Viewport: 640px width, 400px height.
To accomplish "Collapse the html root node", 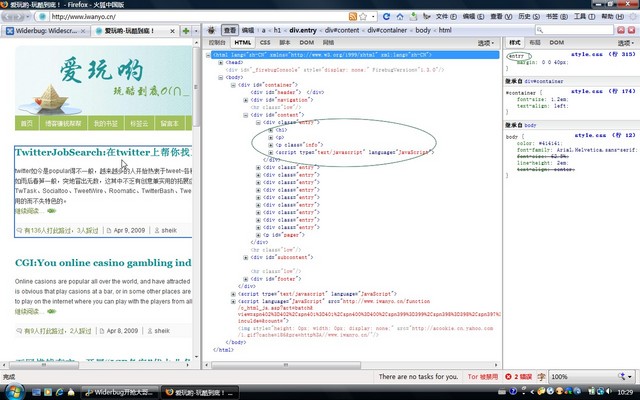I will point(208,55).
